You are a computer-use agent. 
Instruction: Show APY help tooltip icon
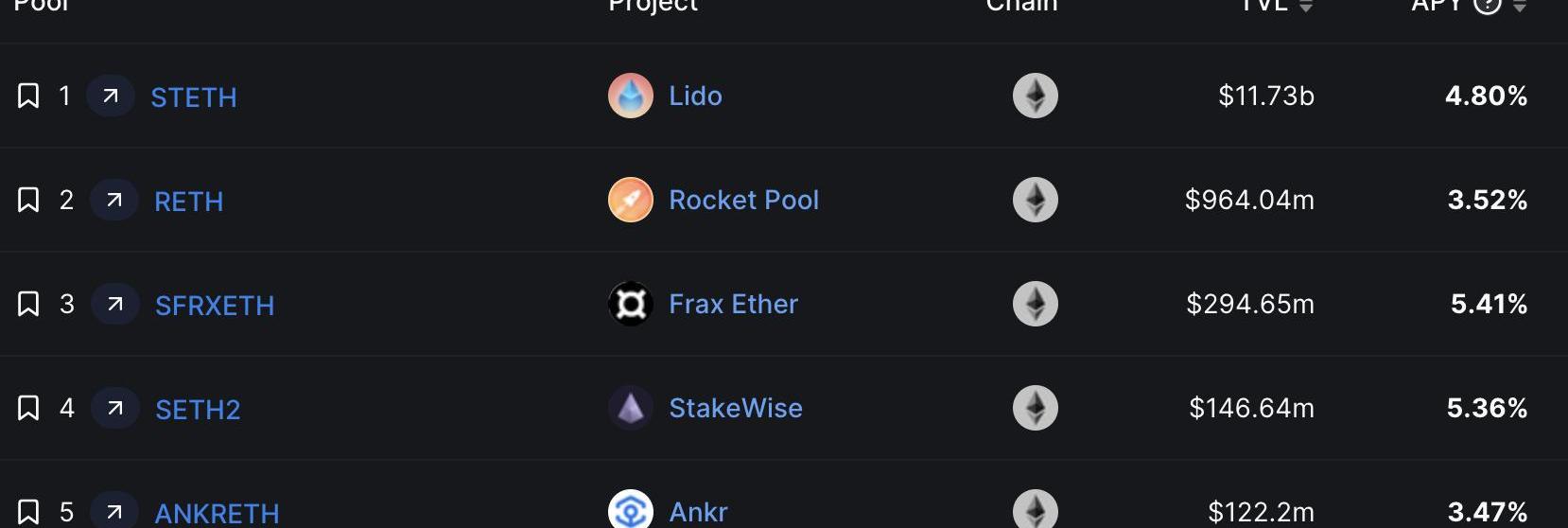tap(1488, 5)
